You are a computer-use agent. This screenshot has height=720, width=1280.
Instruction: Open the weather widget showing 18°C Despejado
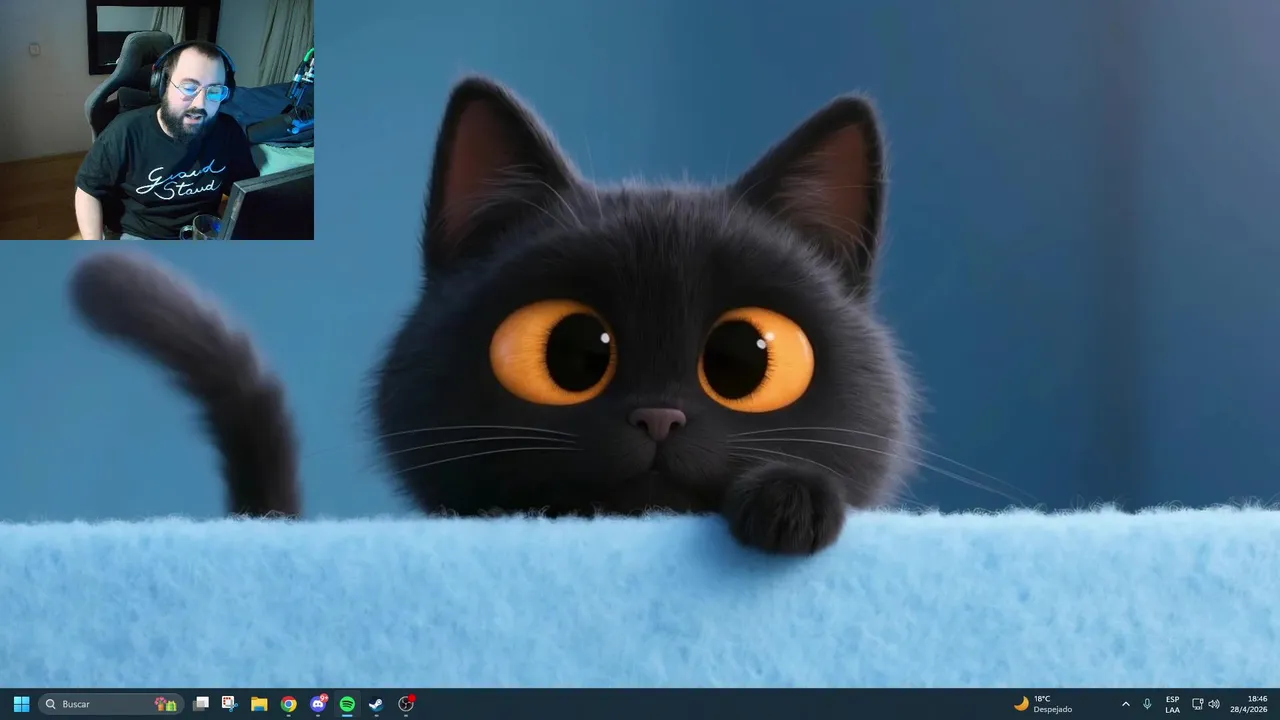coord(1043,704)
